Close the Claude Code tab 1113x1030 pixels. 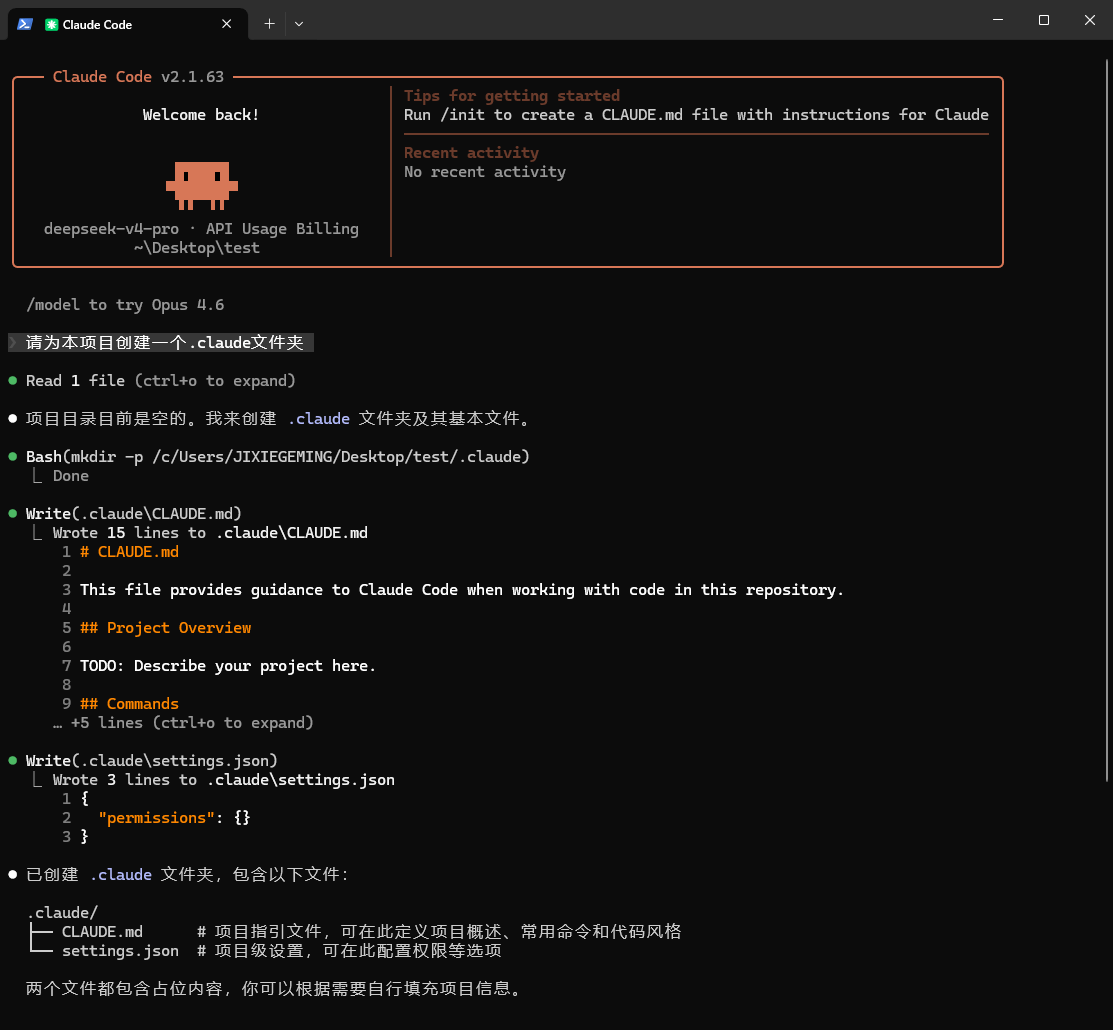226,24
